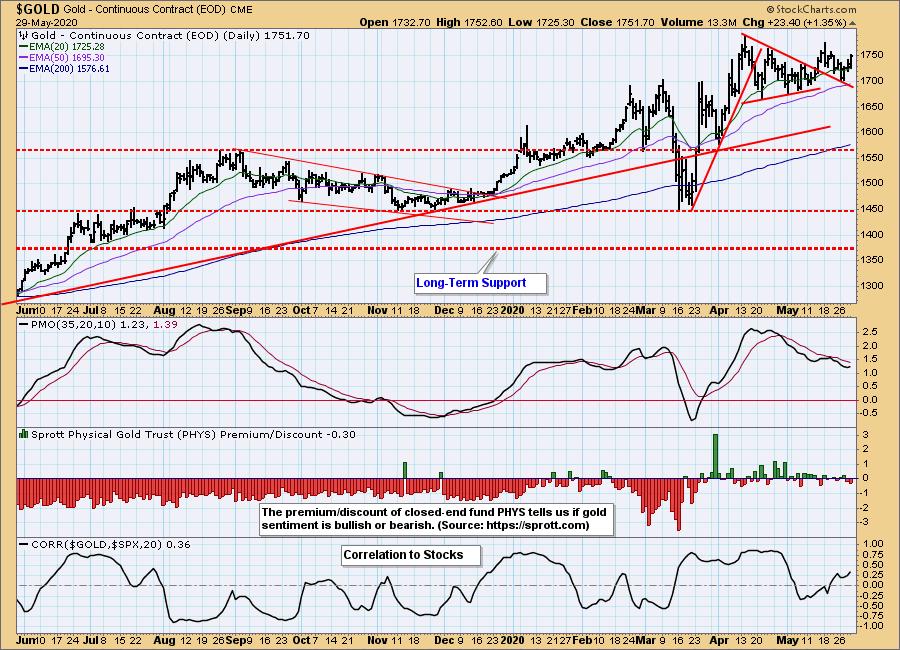Click the purple EMA(50) legend line swatch

24,57
